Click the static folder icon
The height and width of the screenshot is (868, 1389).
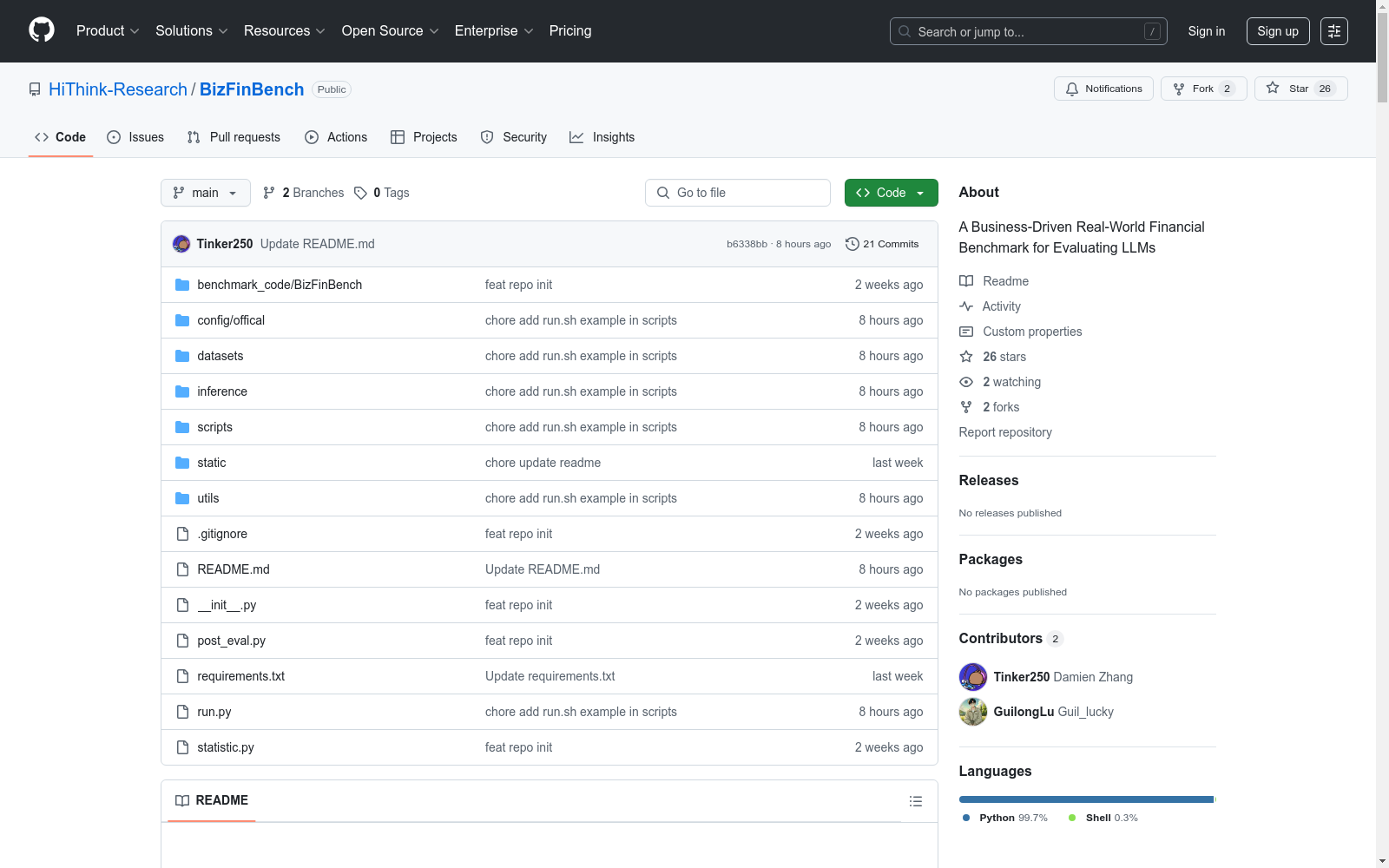point(182,463)
